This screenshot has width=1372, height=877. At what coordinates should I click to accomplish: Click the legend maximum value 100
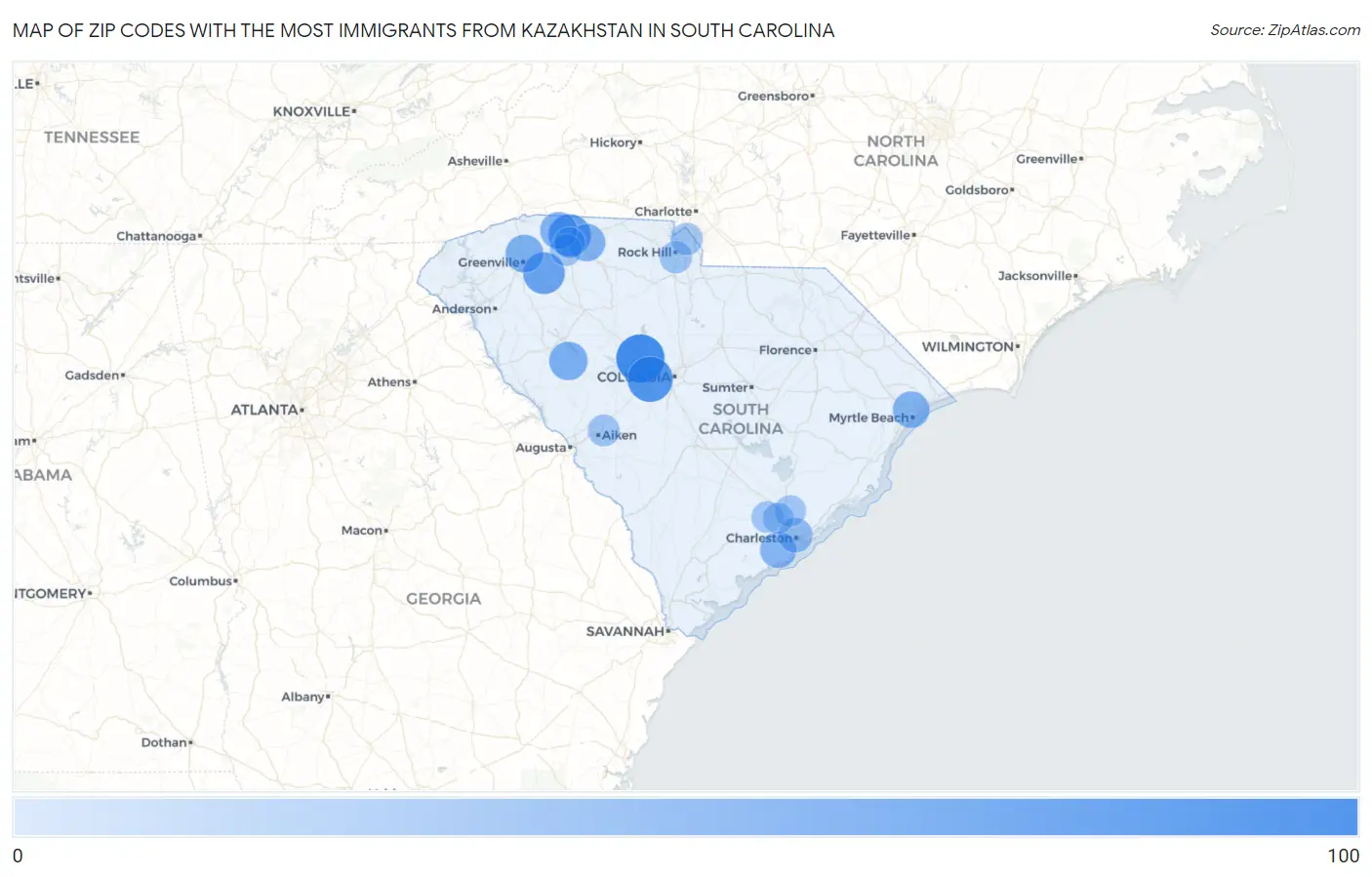pos(1343,856)
